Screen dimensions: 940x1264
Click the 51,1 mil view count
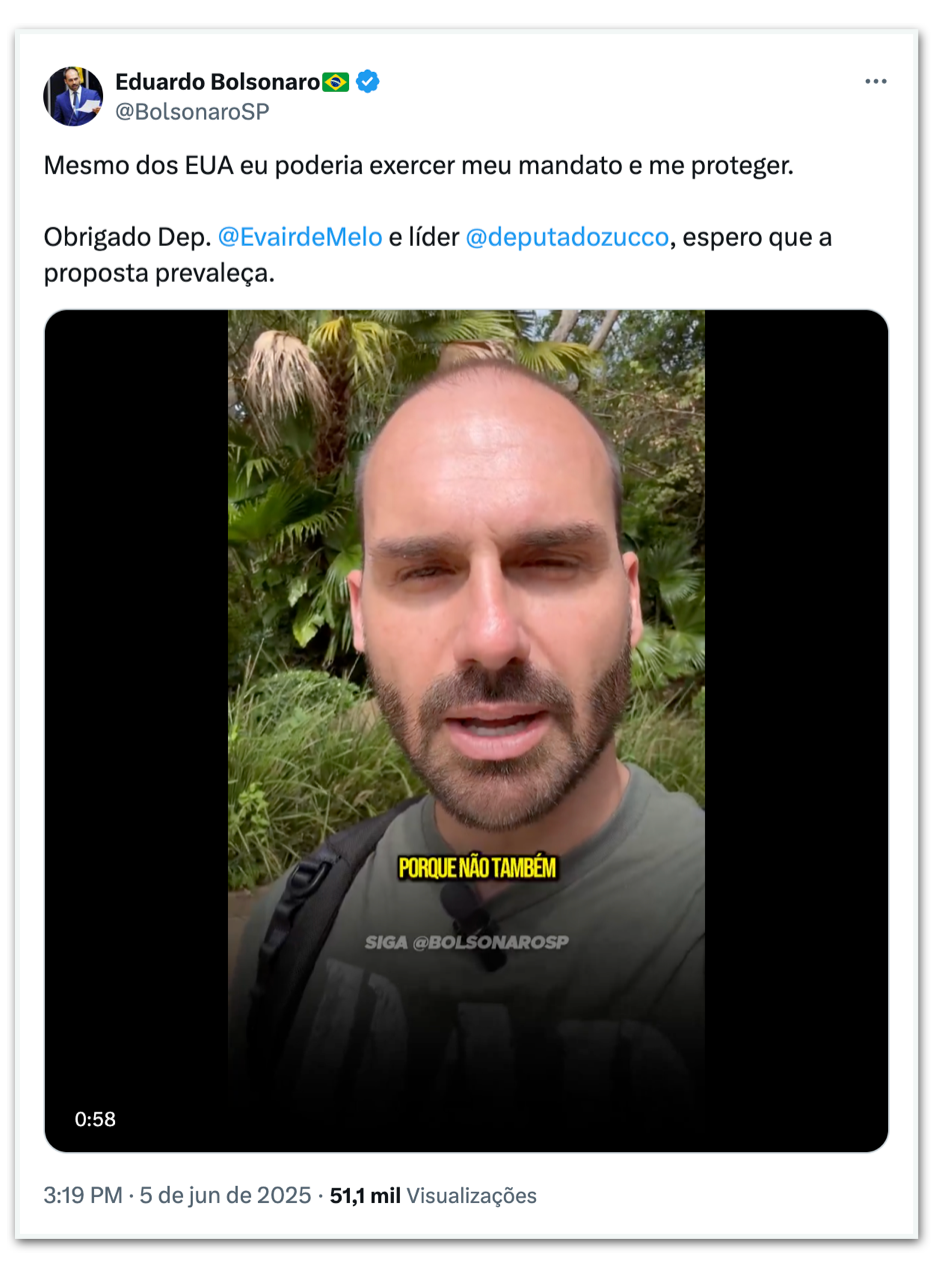tap(365, 1195)
